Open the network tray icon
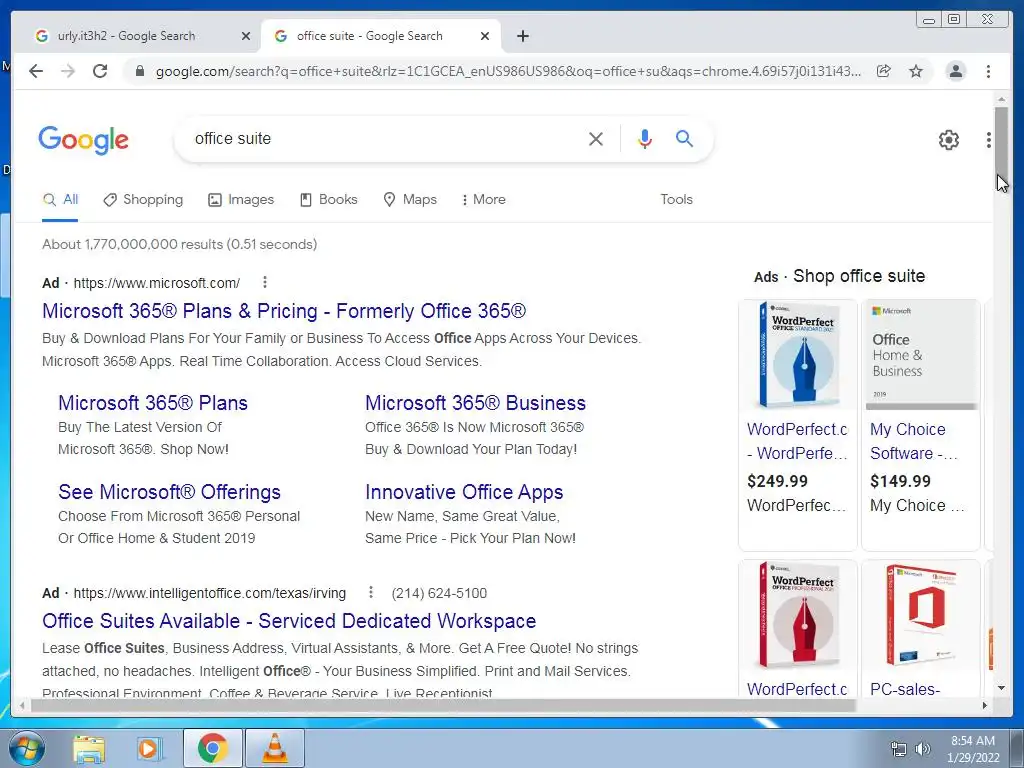Screen dimensions: 1024x768 coord(899,749)
